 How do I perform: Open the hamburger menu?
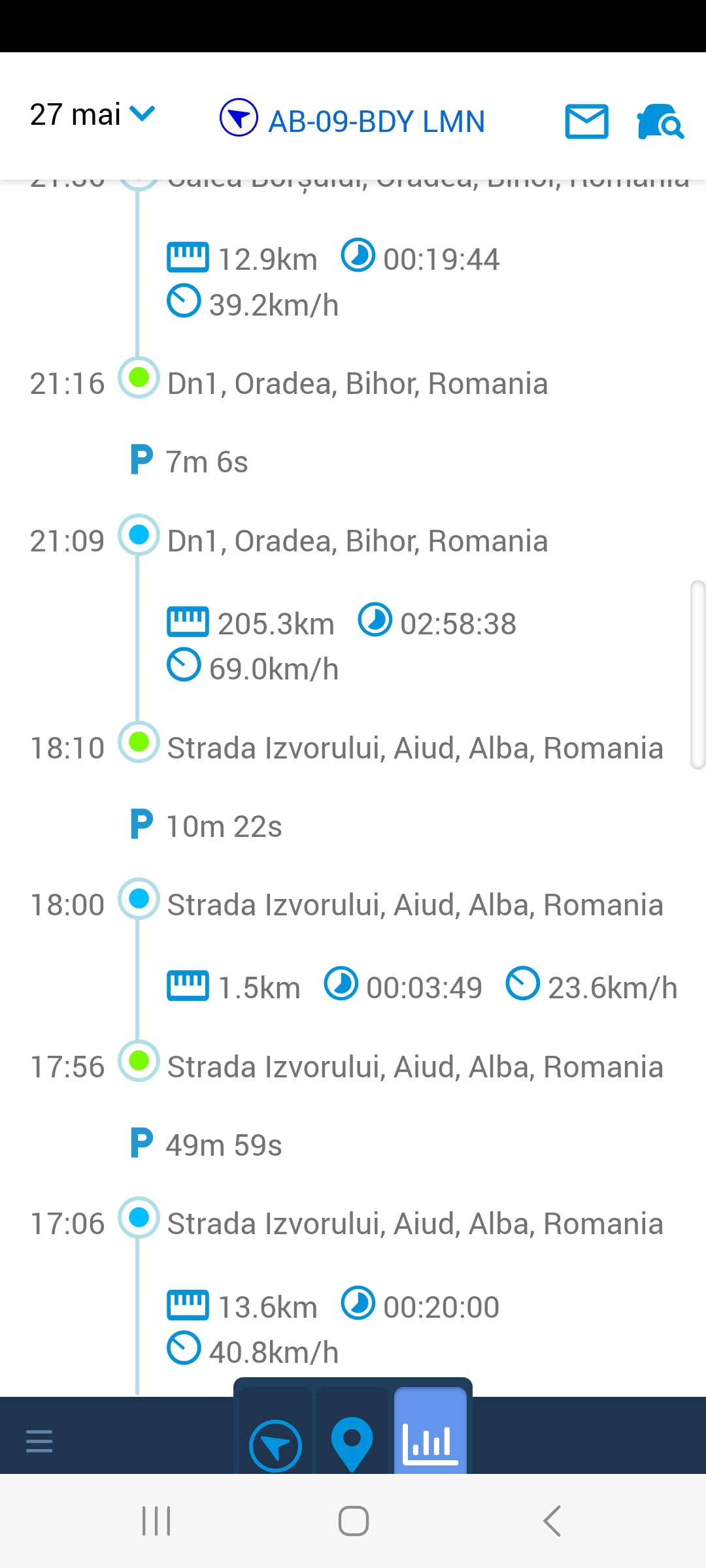(x=39, y=1441)
